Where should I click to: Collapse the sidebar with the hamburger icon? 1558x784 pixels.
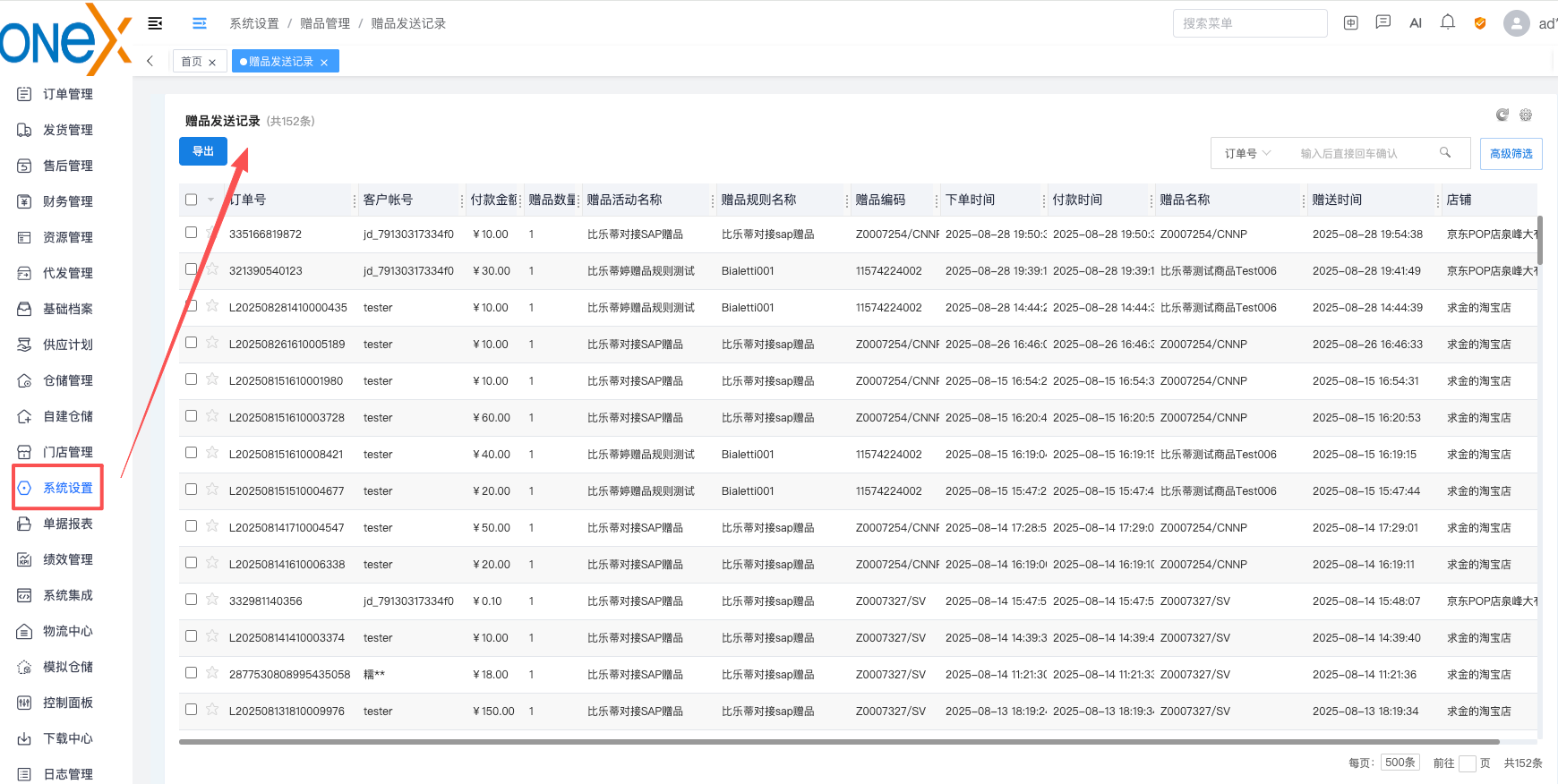[155, 23]
